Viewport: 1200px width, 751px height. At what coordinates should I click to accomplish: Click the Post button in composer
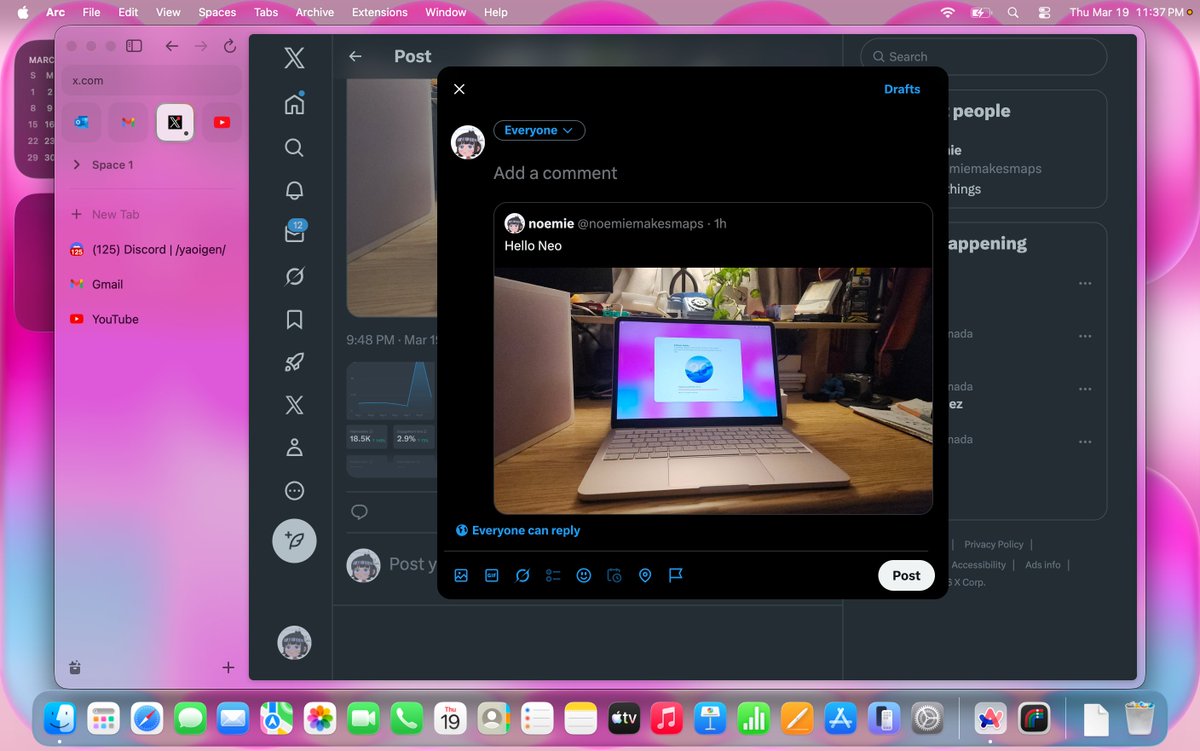(906, 575)
